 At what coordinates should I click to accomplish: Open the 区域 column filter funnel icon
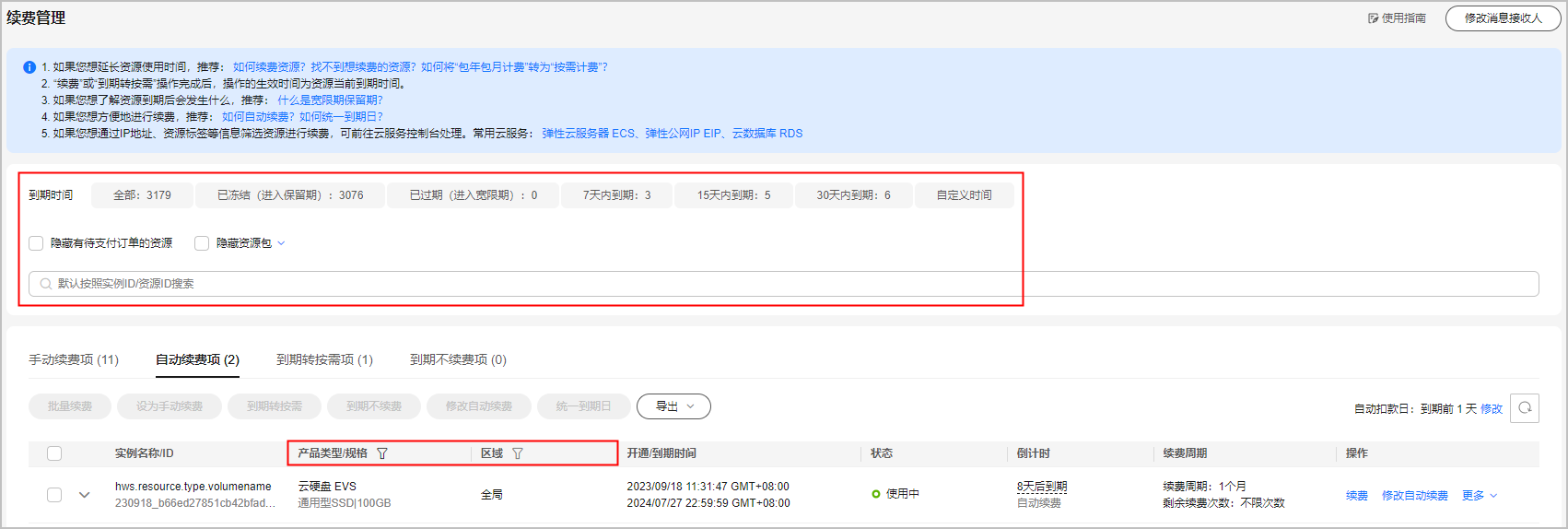[x=518, y=453]
